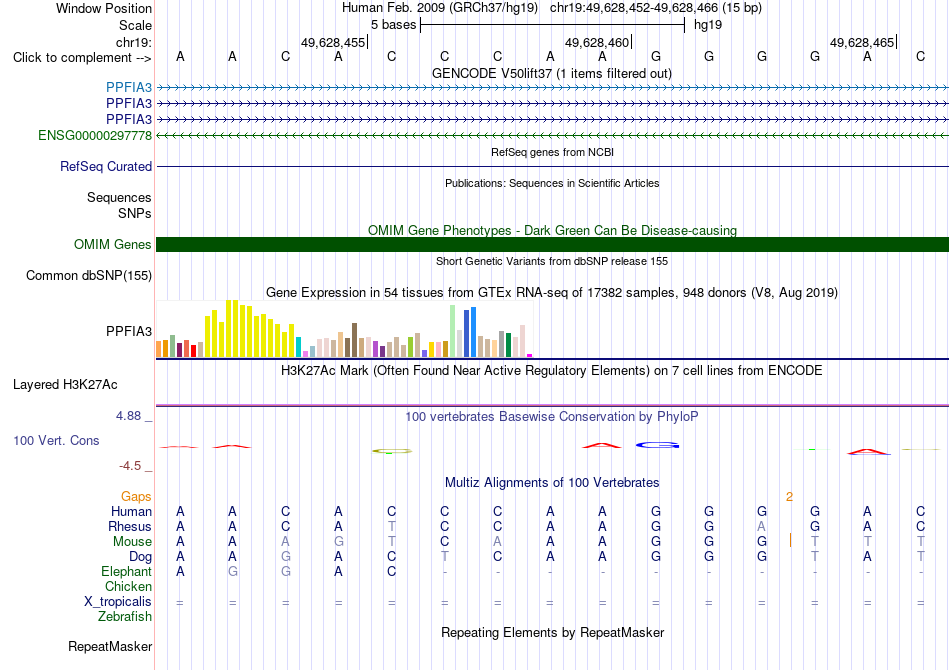The width and height of the screenshot is (950, 670).
Task: Click the PPFIA3 label beside the GTEx chart
Action: coord(128,331)
